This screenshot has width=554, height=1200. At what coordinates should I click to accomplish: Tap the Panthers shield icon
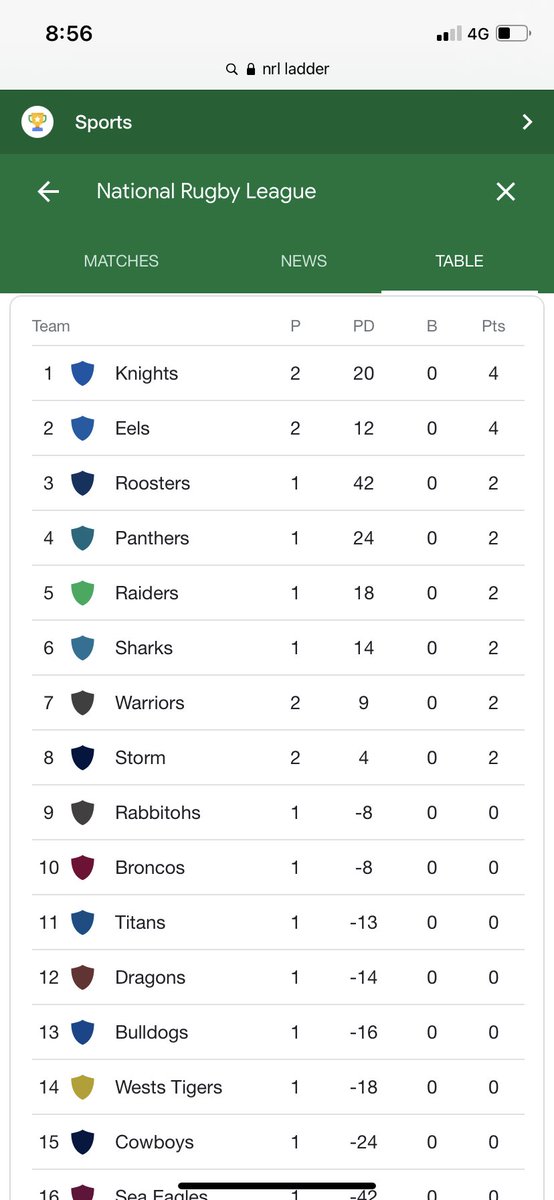[83, 538]
